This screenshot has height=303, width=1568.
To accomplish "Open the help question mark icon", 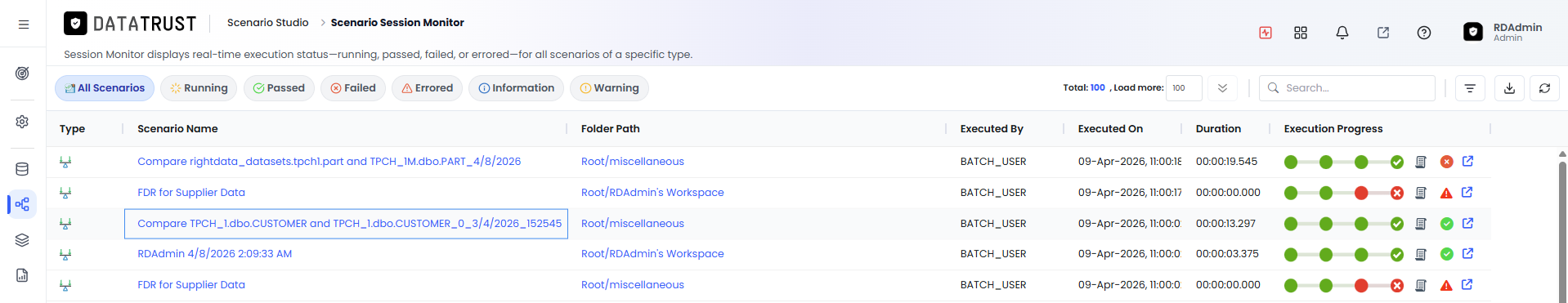I will coord(1423,33).
